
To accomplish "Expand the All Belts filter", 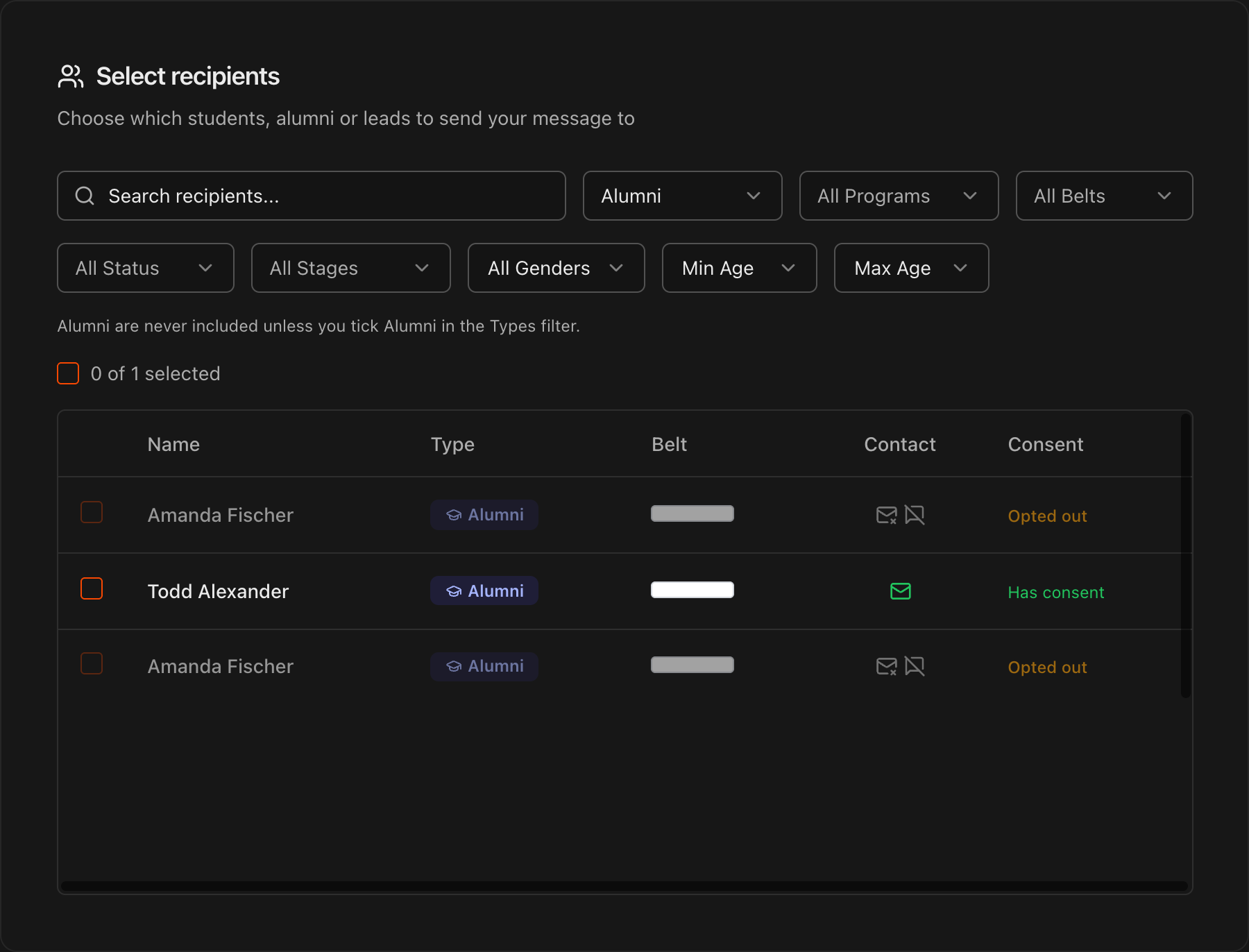I will pos(1105,196).
